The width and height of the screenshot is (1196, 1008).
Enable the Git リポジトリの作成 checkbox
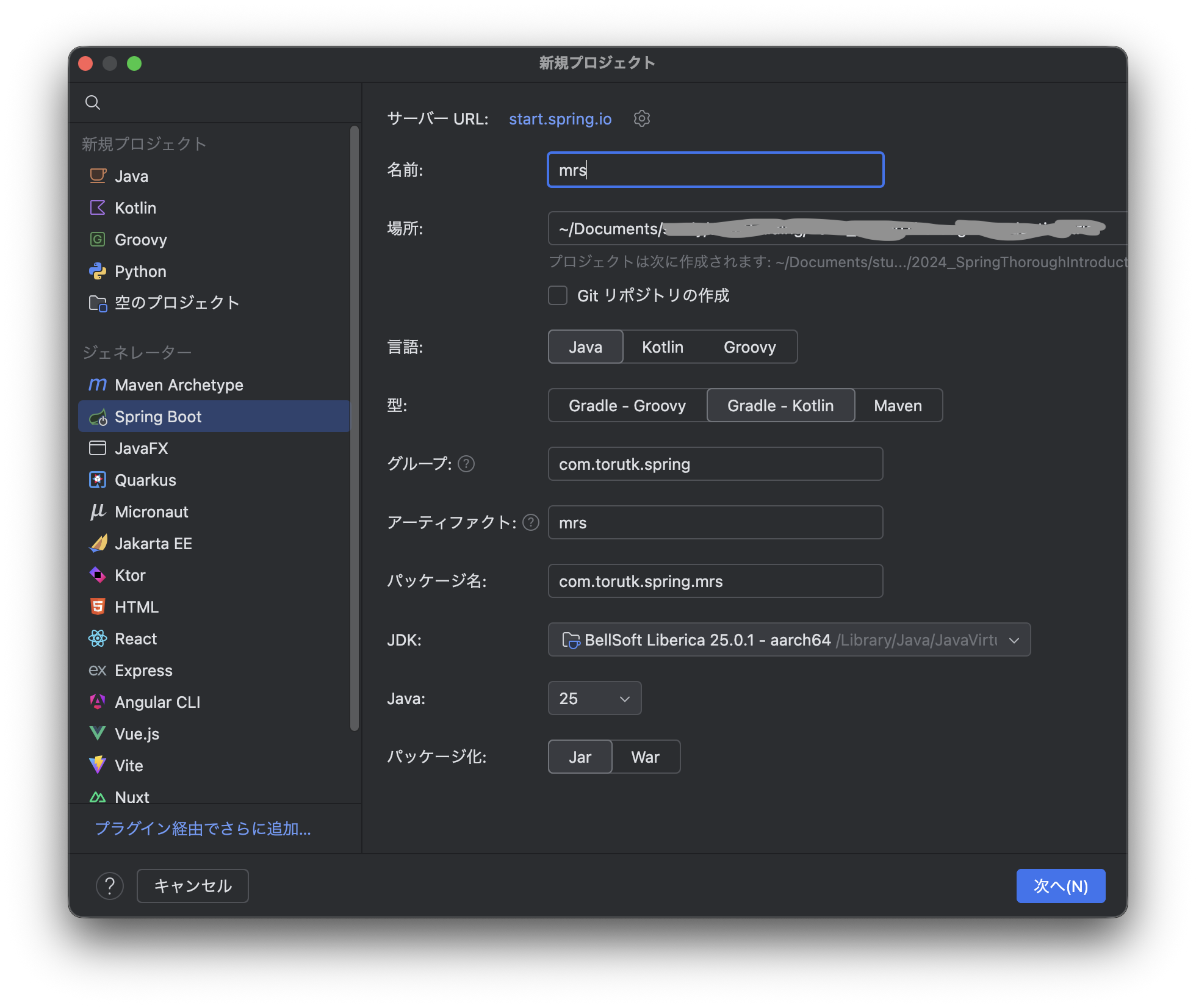tap(558, 296)
